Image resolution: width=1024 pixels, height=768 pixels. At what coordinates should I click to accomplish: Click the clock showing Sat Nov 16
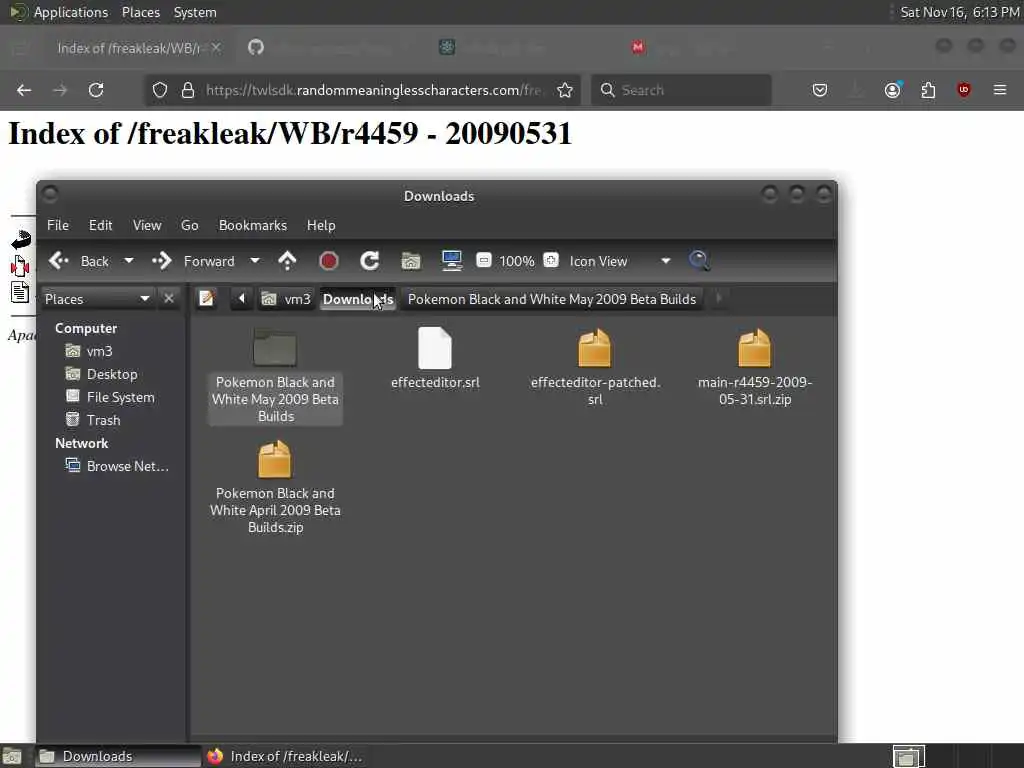(x=960, y=12)
